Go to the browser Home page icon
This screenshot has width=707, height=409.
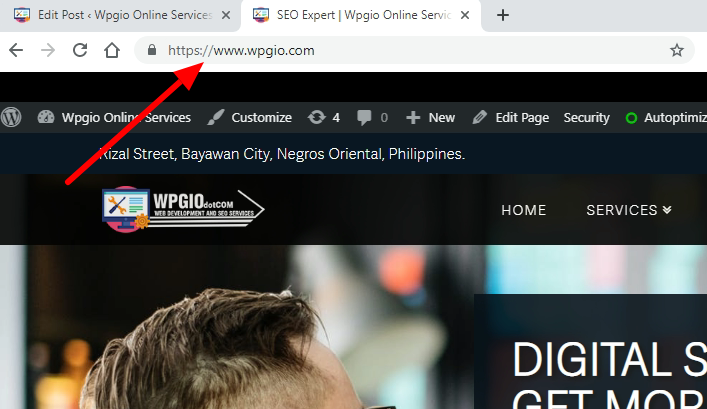[x=112, y=50]
